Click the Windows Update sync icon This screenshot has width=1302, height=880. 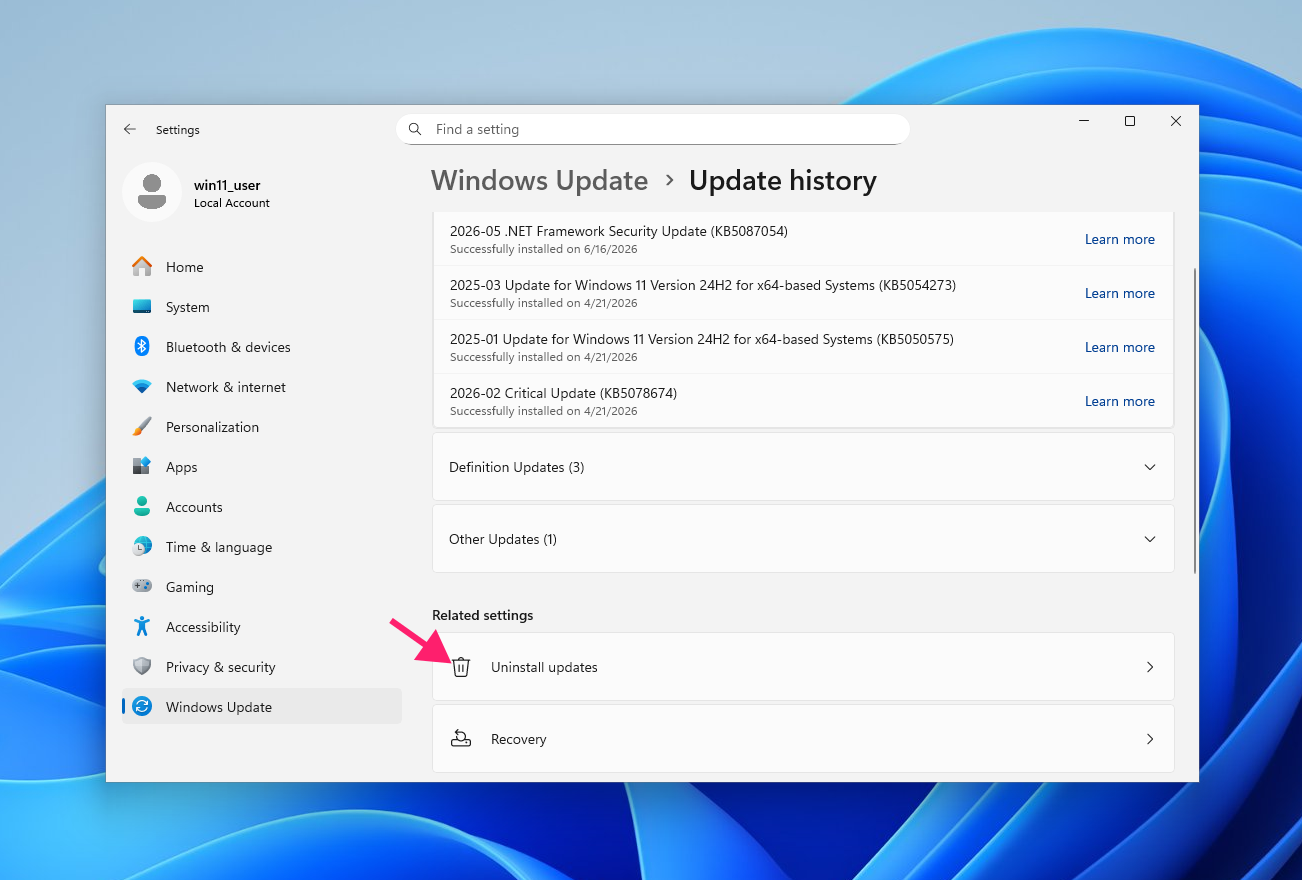coord(142,707)
